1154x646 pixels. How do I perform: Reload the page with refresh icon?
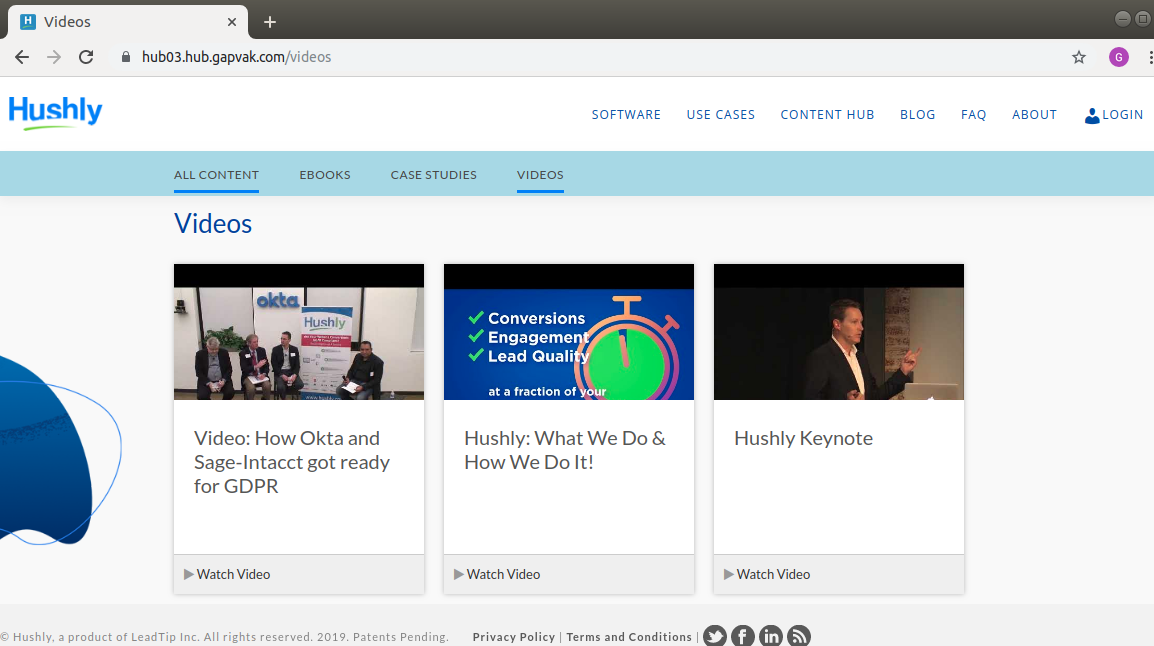[86, 57]
